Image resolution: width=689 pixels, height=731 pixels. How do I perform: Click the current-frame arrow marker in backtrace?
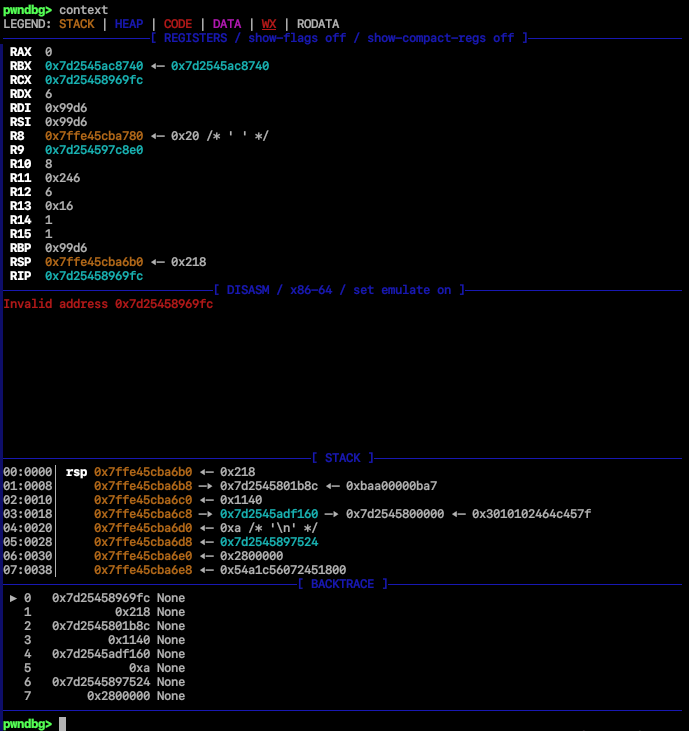(x=12, y=598)
